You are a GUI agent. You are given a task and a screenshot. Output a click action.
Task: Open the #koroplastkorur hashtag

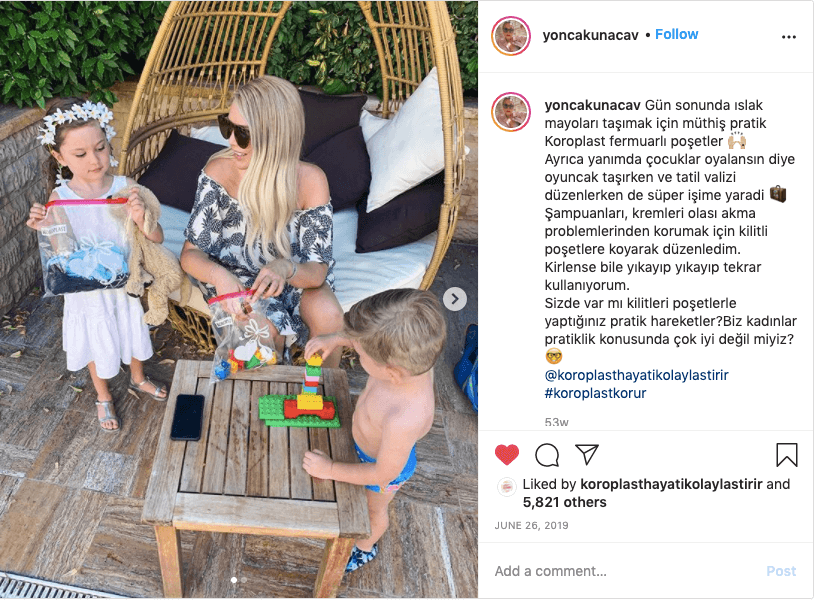click(x=595, y=393)
